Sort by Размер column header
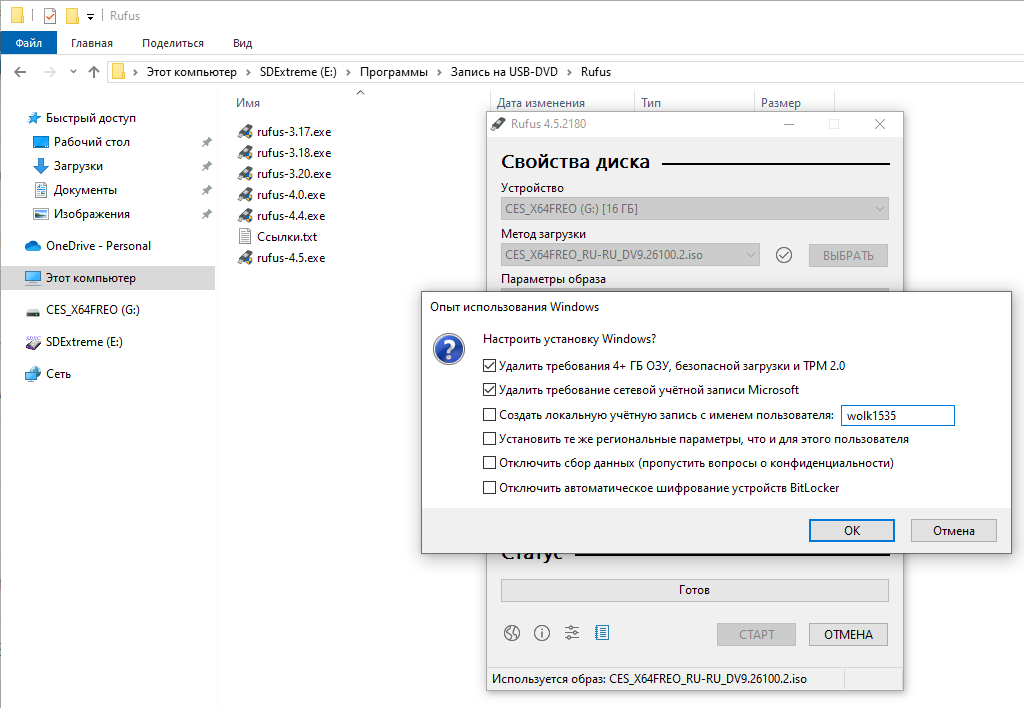This screenshot has width=1024, height=708. coord(780,103)
